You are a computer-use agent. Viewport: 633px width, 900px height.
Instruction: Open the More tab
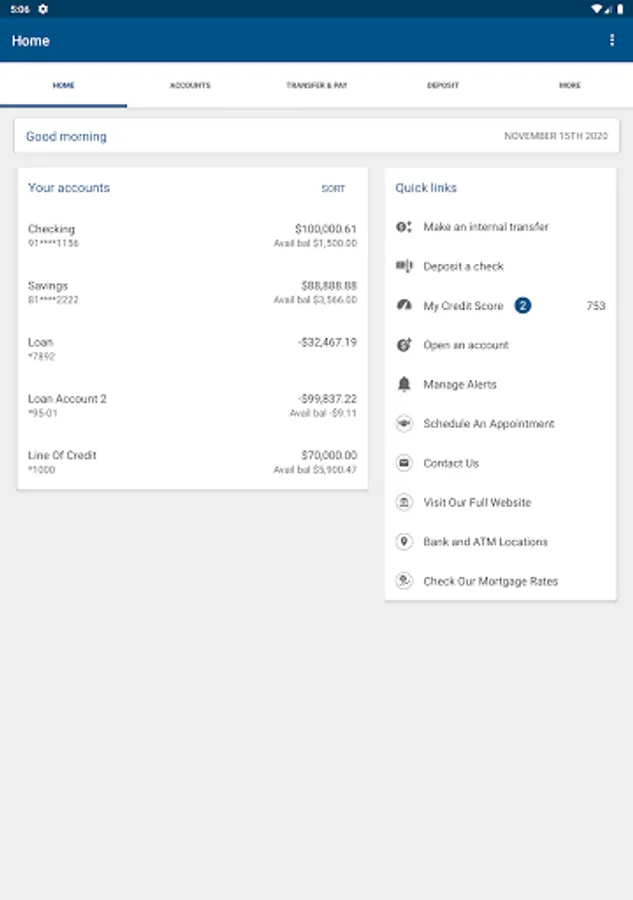click(570, 86)
